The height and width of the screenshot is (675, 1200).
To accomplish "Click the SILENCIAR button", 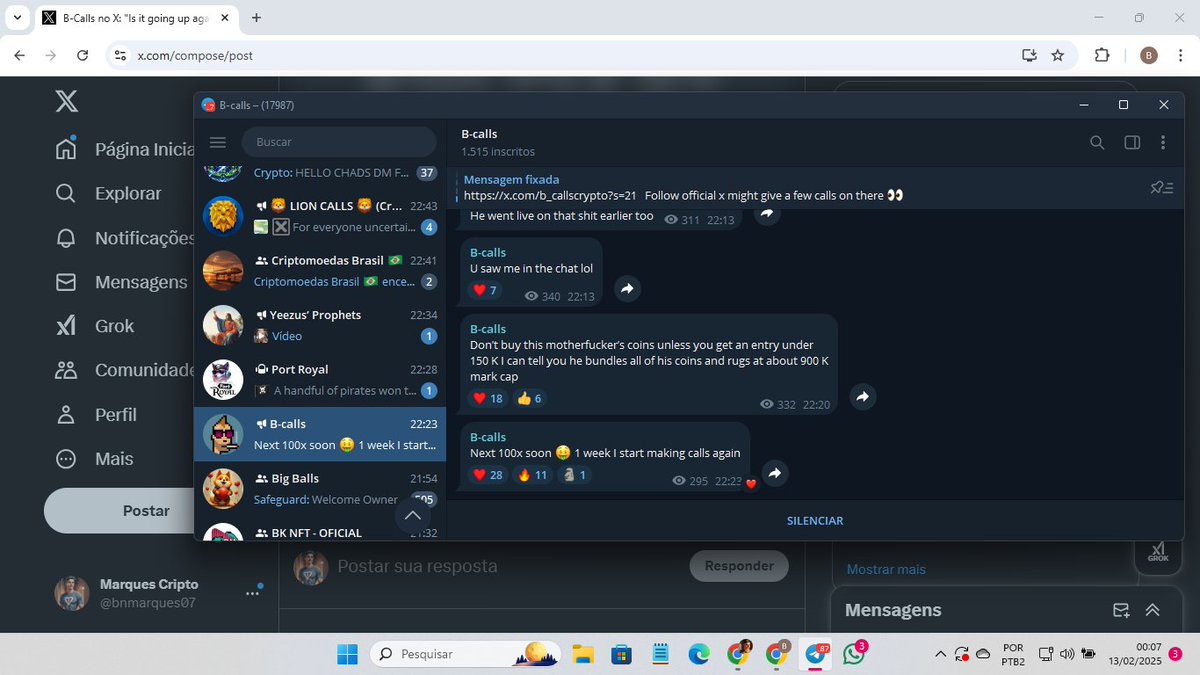I will 815,521.
